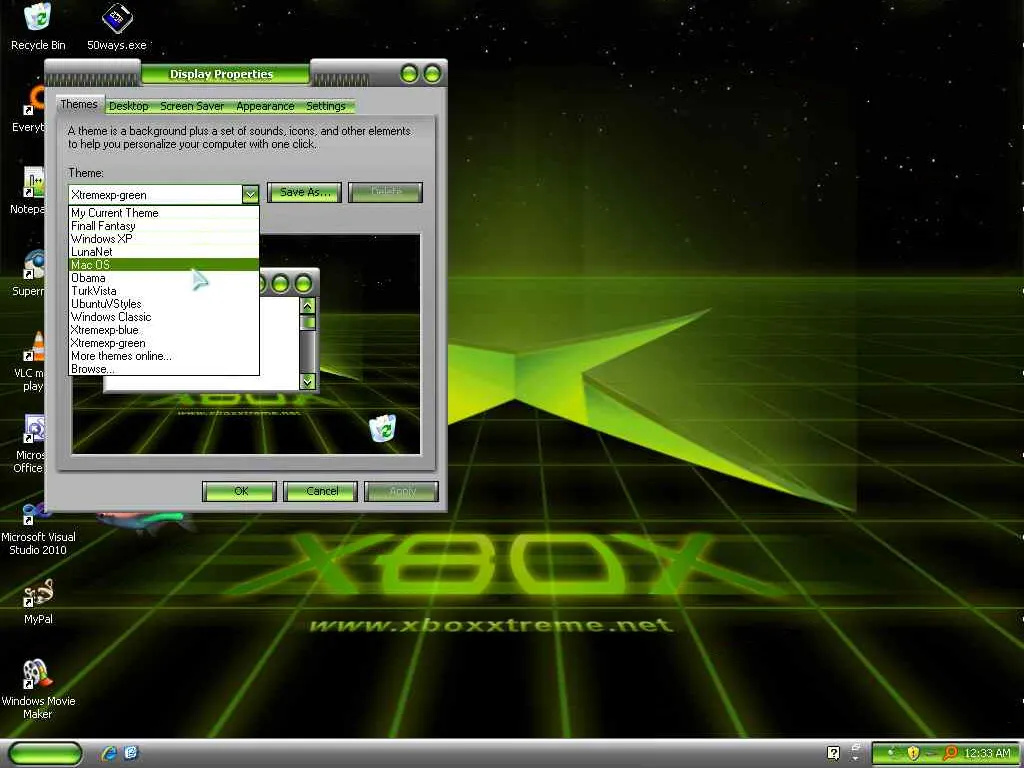Collapse the Theme dropdown arrow

point(250,194)
